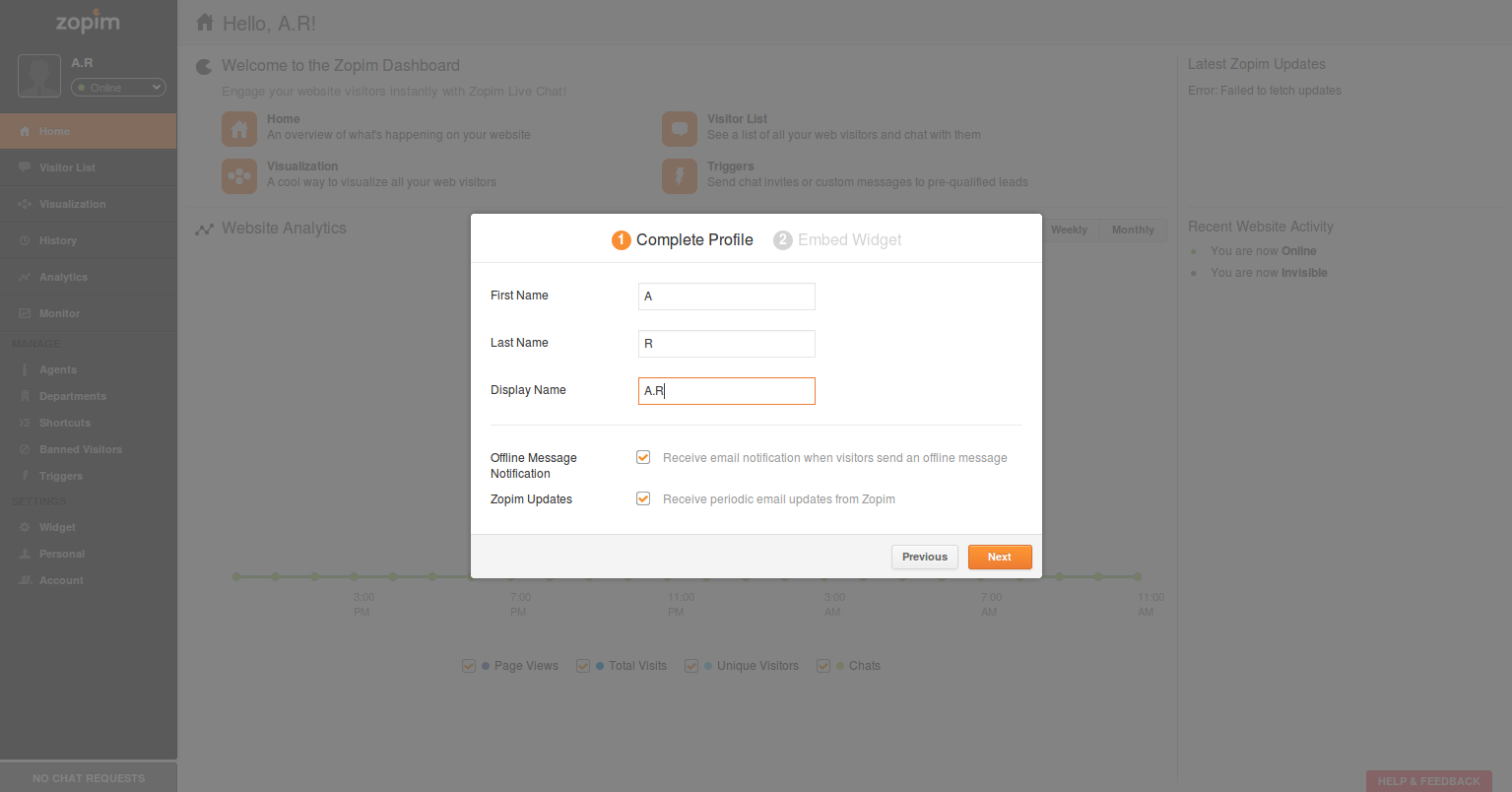Click the Triggers tile icon on the dashboard
1512x792 pixels.
click(680, 176)
